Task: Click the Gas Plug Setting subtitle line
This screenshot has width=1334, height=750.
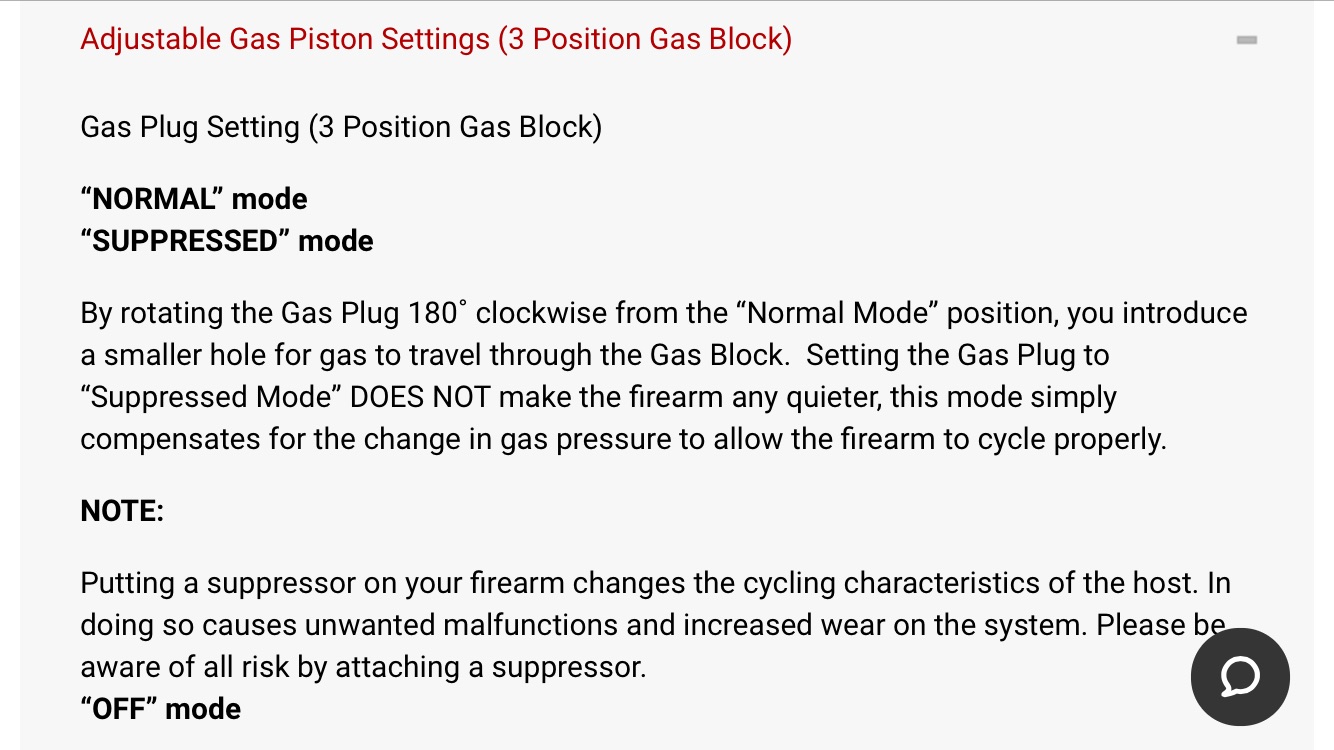Action: point(341,128)
